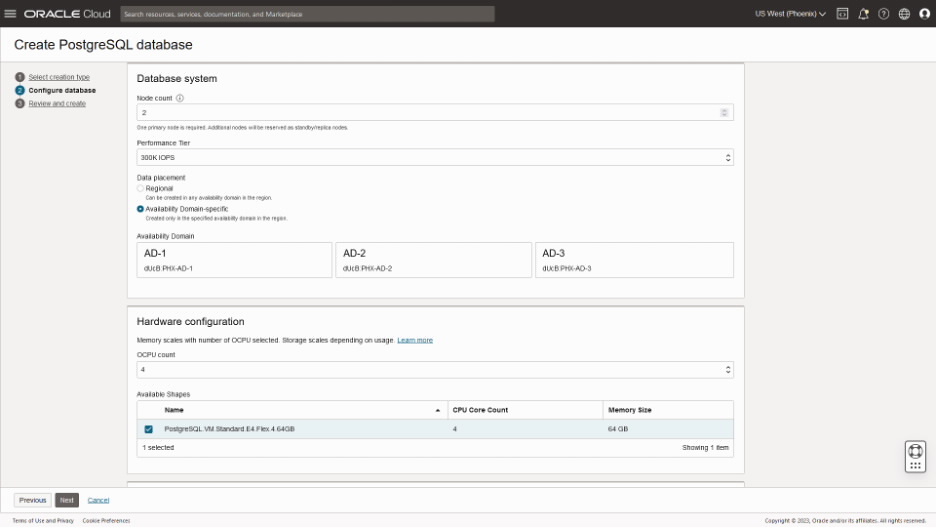Open the help question mark icon
936x528 pixels.
click(x=883, y=14)
